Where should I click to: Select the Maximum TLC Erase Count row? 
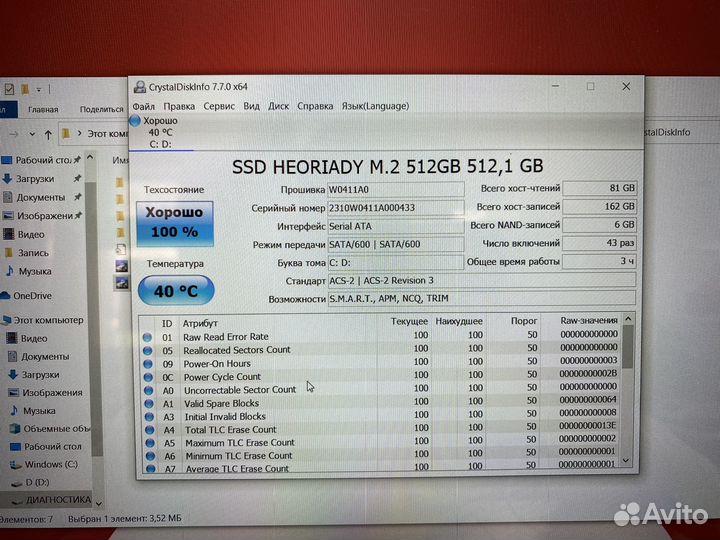click(381, 442)
